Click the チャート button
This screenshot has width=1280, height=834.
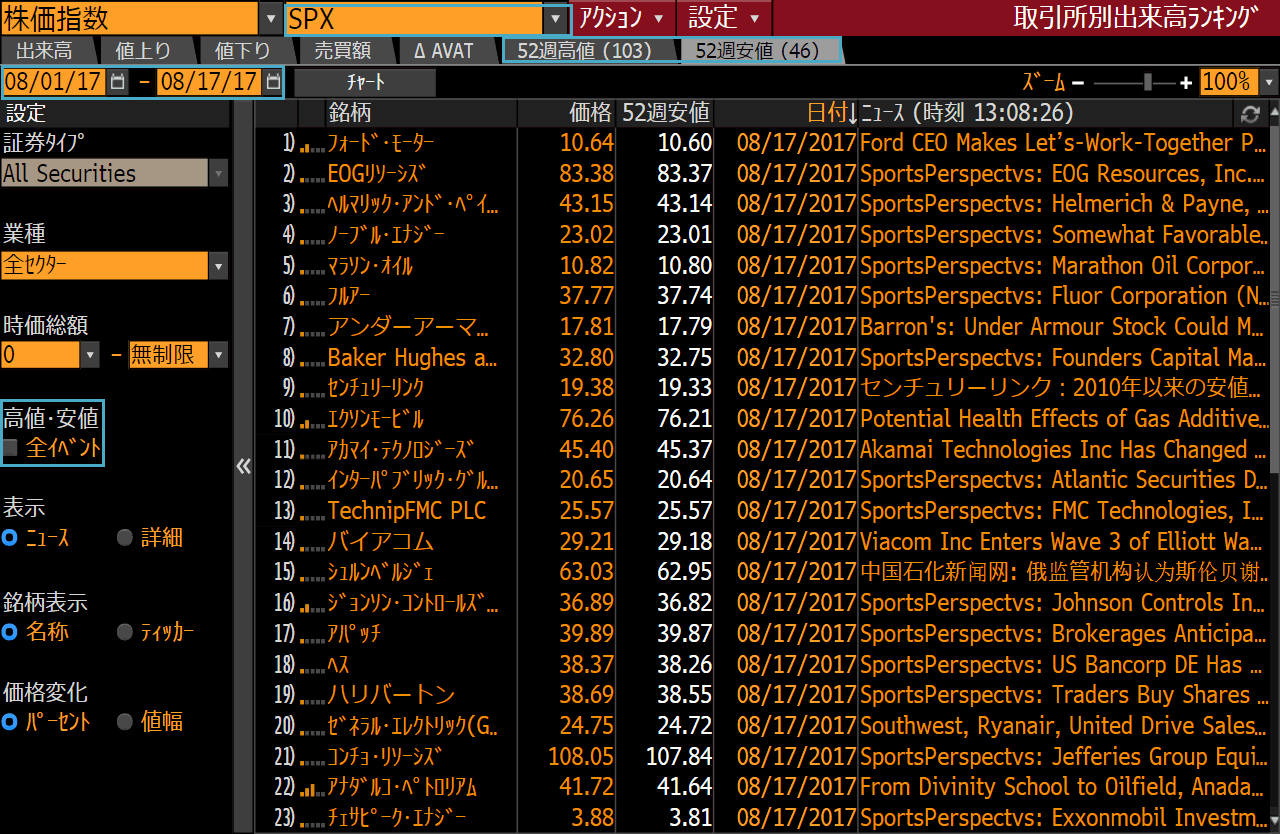point(365,82)
